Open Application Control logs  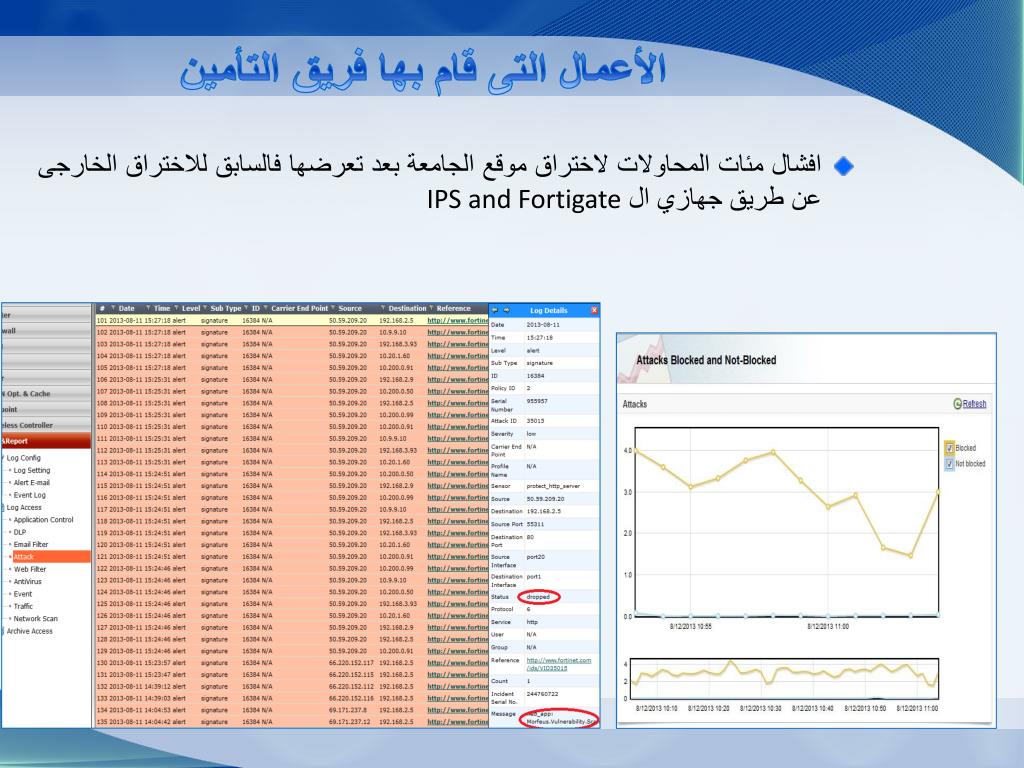(x=44, y=520)
